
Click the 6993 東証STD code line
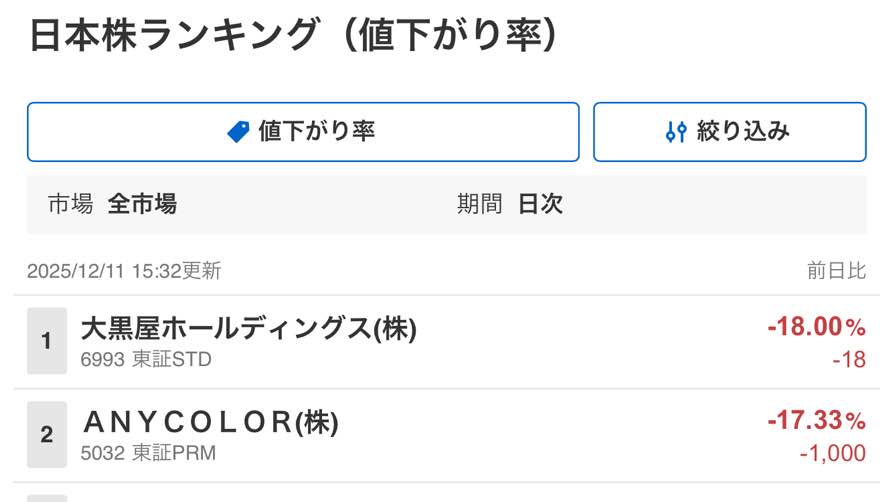click(x=146, y=359)
